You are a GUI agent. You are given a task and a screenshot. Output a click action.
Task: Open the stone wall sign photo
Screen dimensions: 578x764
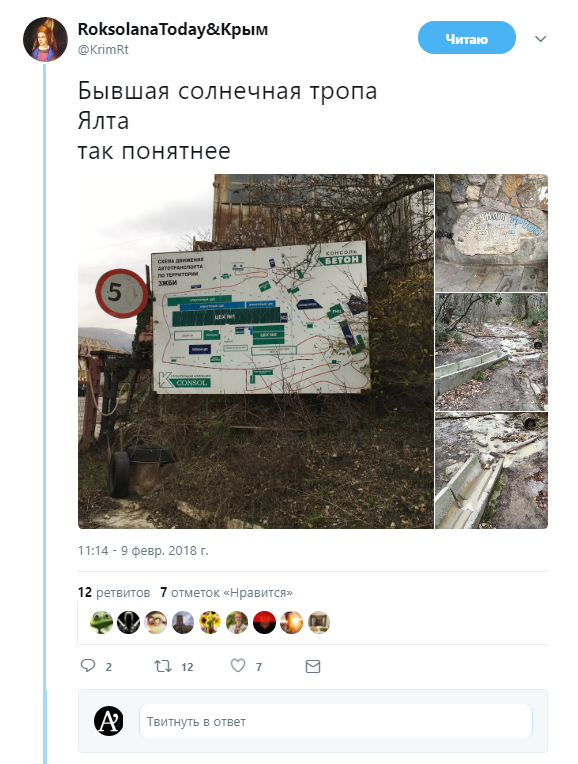[491, 232]
